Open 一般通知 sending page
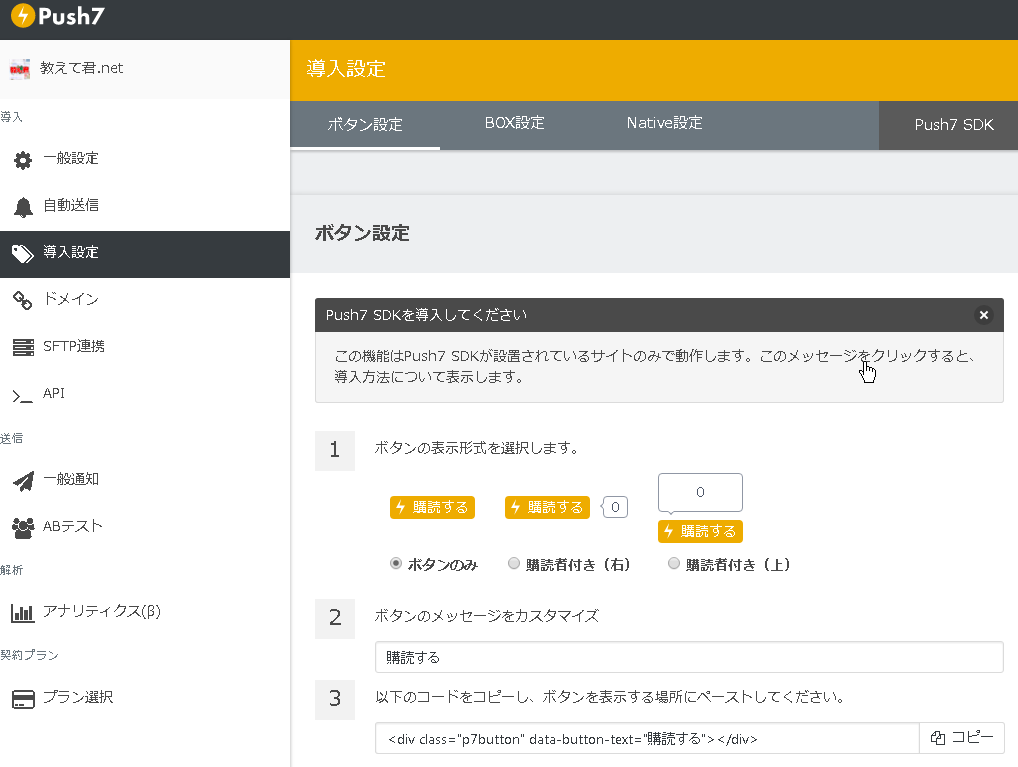The width and height of the screenshot is (1018, 767). 145,479
